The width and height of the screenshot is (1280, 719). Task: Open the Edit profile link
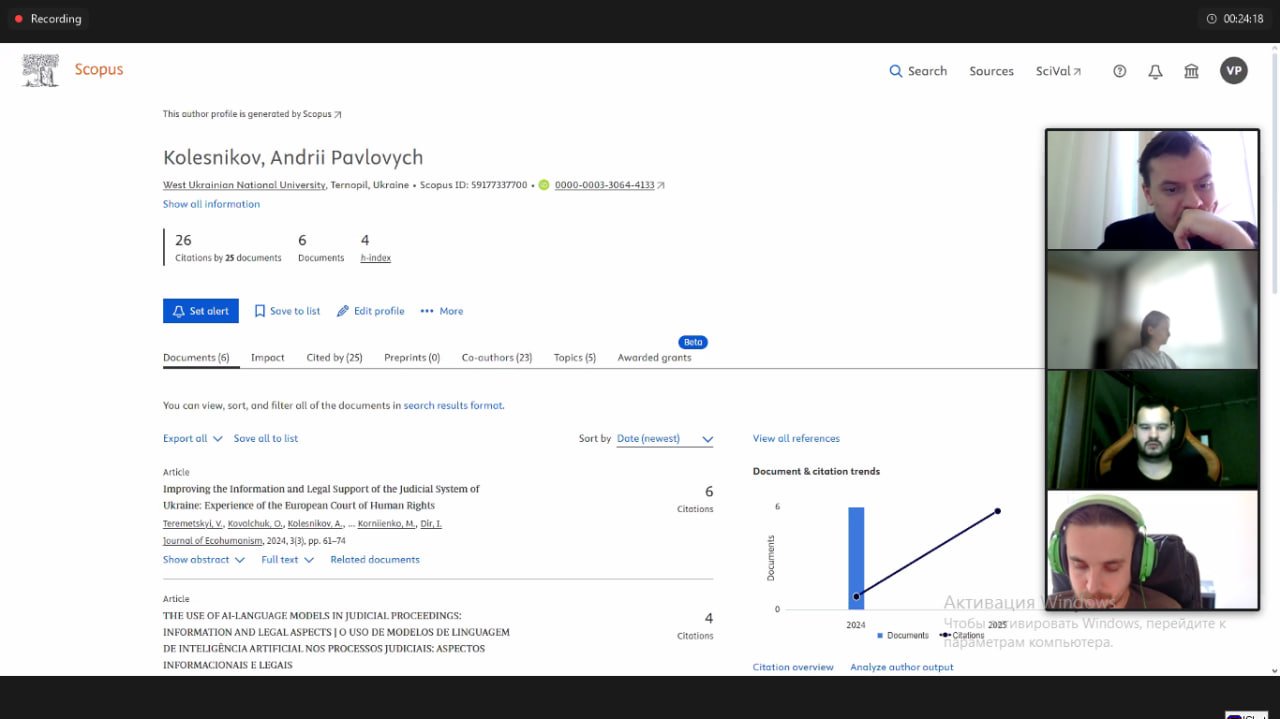click(370, 311)
